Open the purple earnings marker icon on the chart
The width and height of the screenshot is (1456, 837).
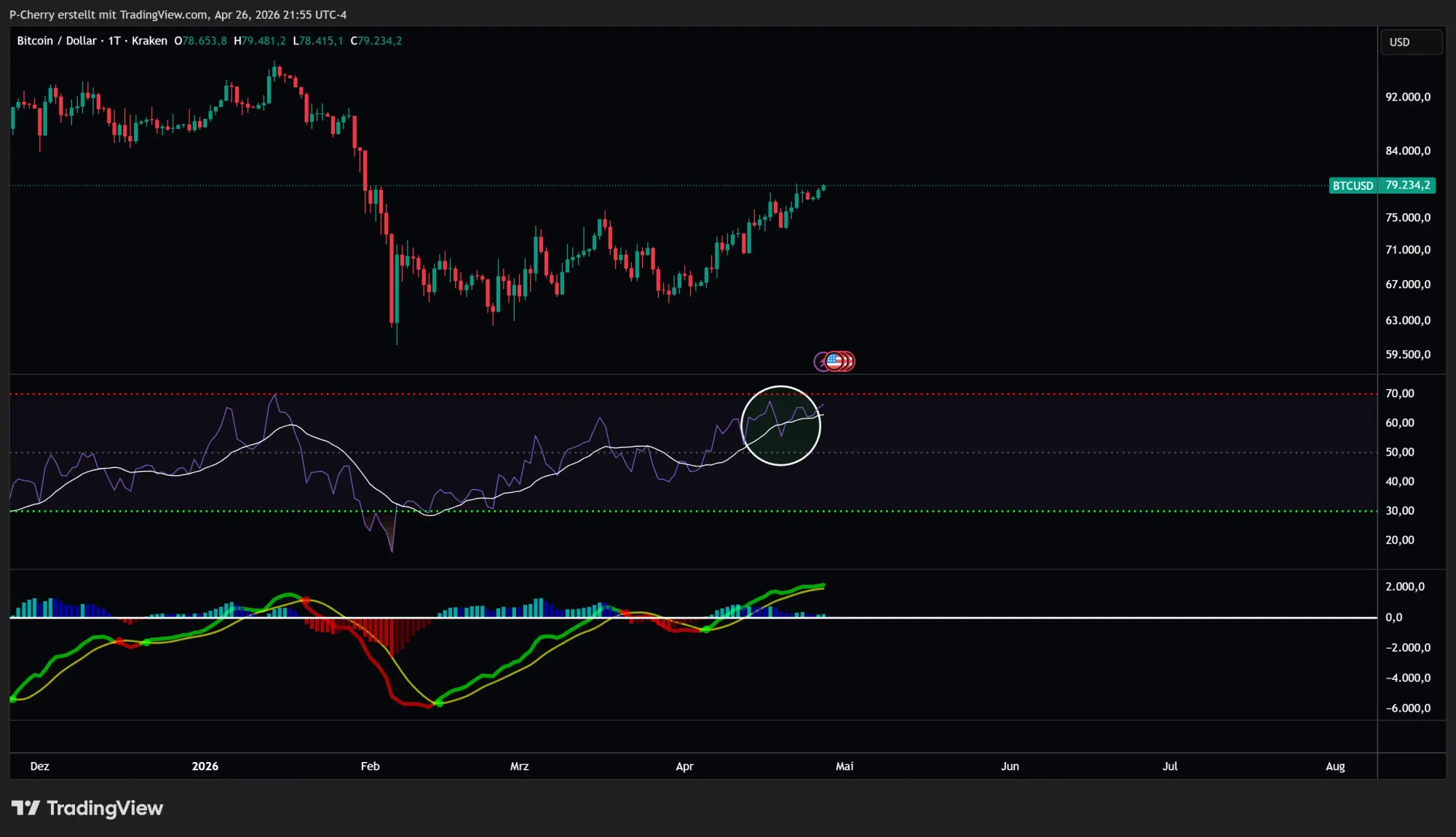tap(821, 362)
